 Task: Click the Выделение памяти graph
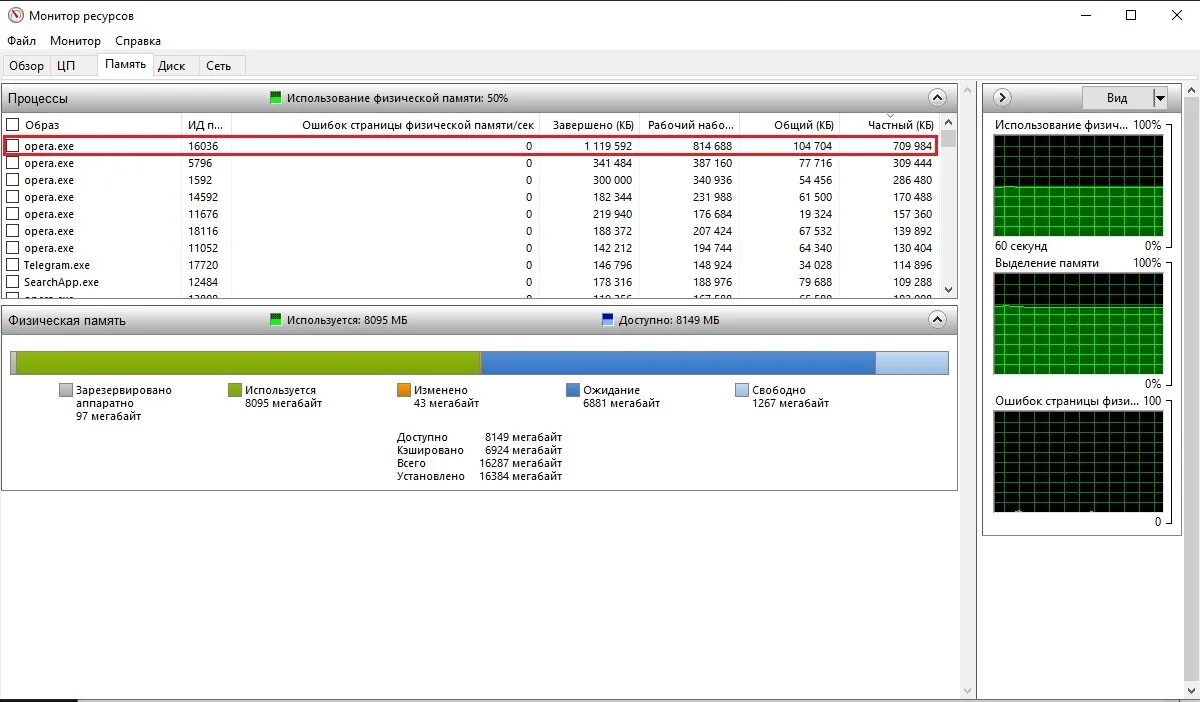pyautogui.click(x=1078, y=323)
